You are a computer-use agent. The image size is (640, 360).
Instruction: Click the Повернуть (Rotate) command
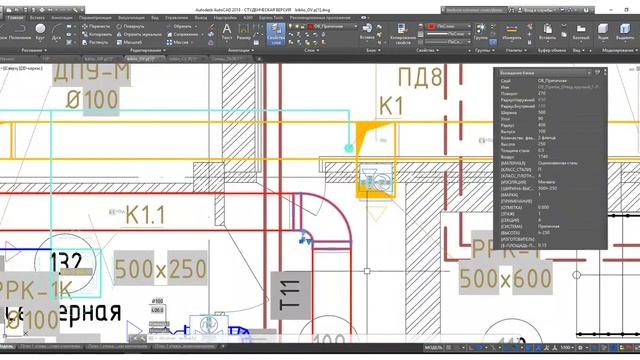pos(130,27)
